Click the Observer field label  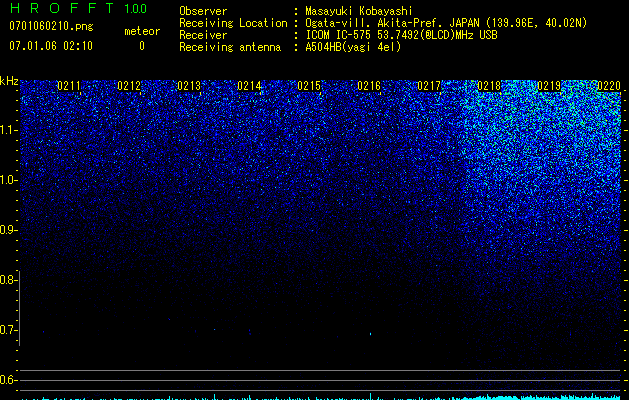tap(203, 11)
